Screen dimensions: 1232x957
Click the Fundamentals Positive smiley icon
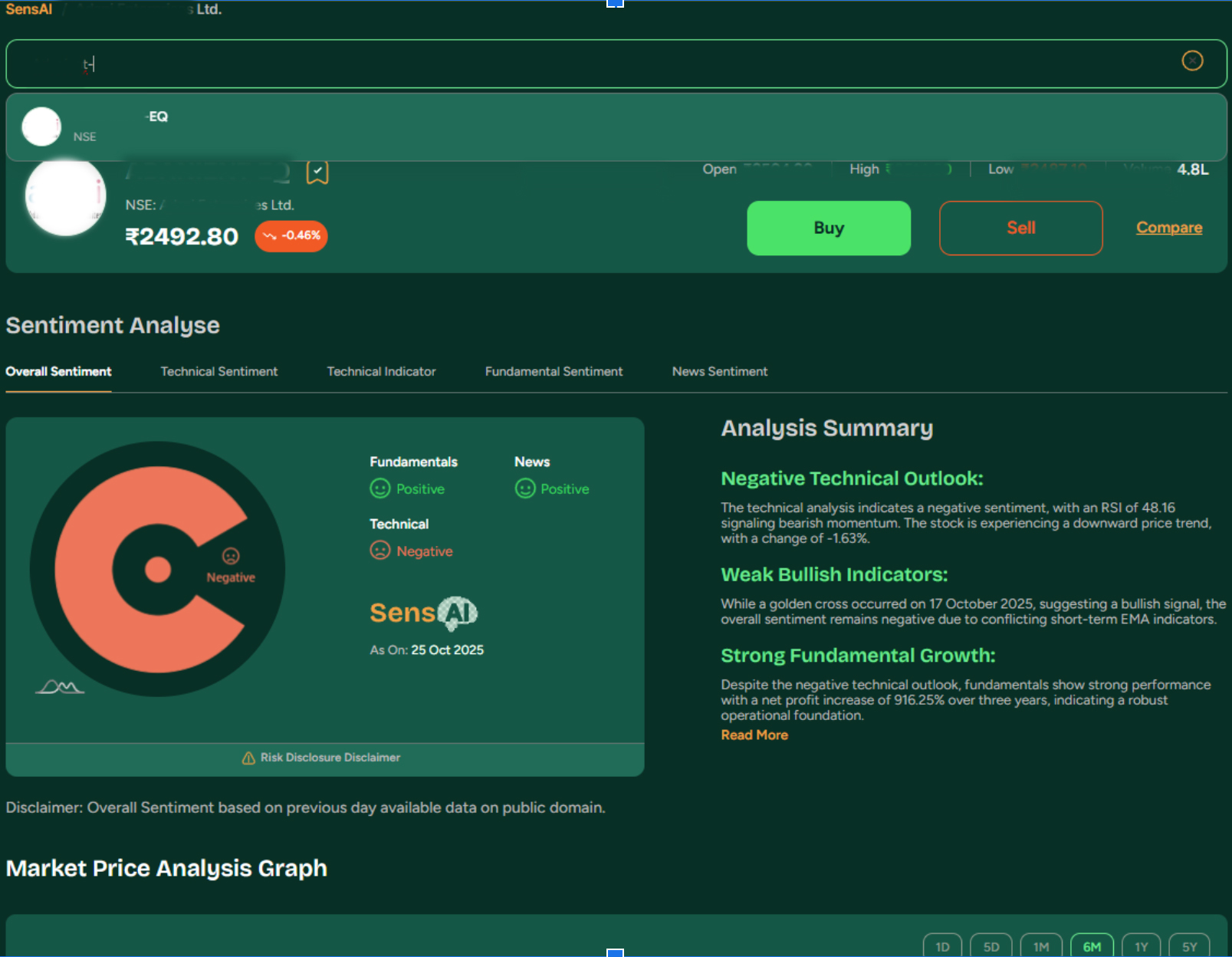point(380,488)
